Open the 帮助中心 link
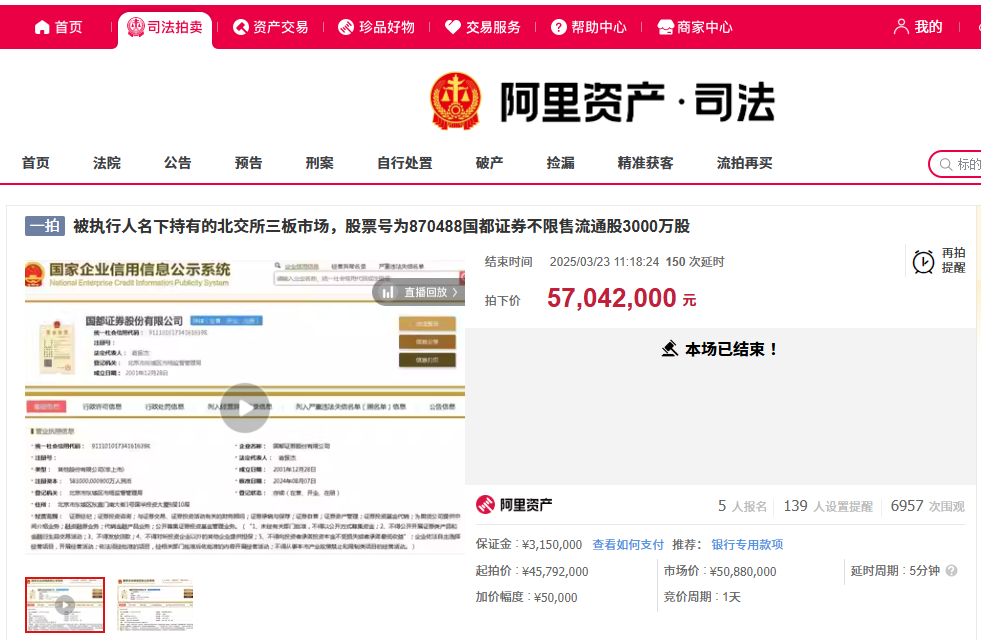981x640 pixels. click(599, 27)
